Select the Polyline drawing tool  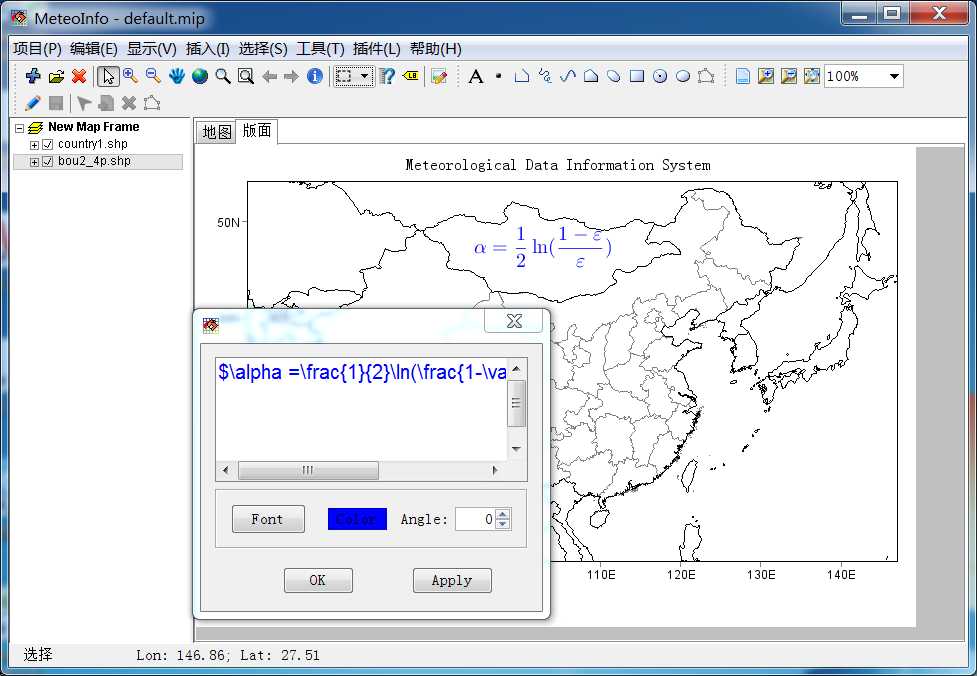(522, 76)
